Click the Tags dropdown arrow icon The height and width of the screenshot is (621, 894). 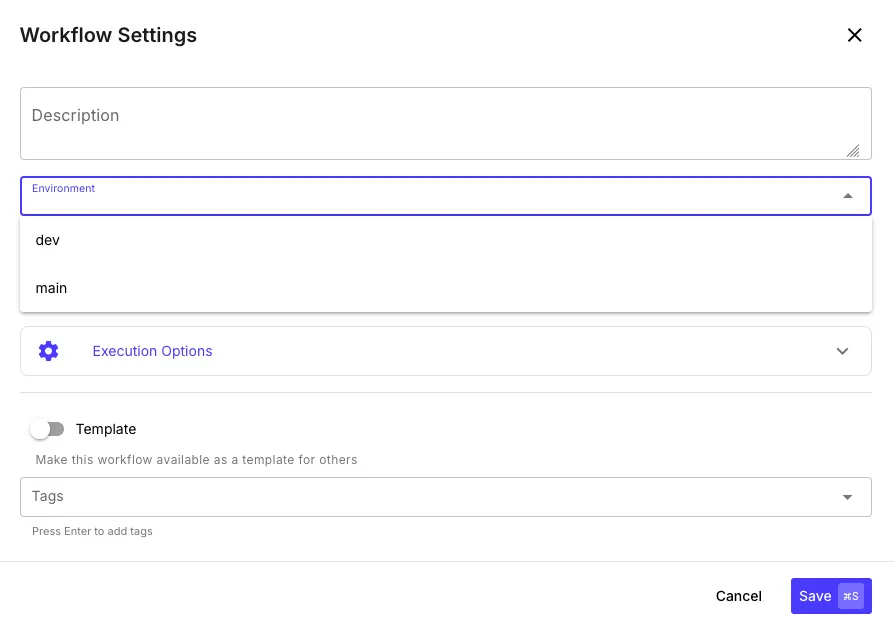(847, 496)
